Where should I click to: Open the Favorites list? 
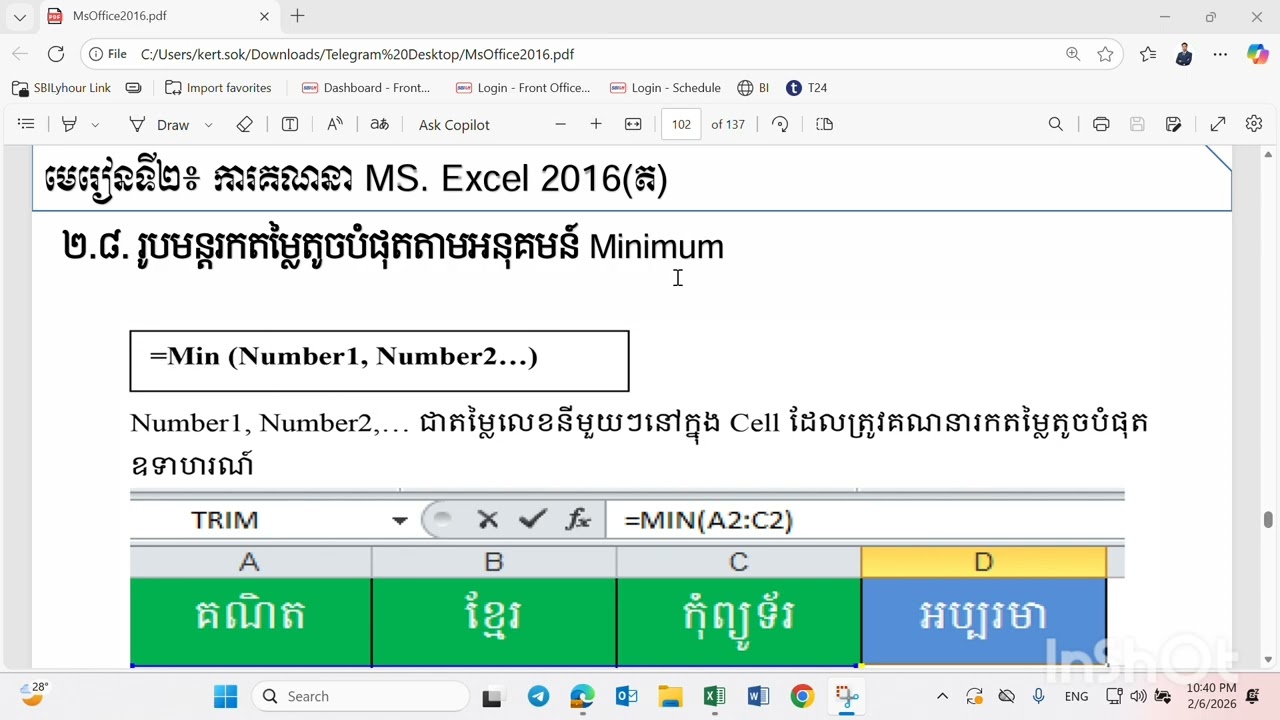1148,54
